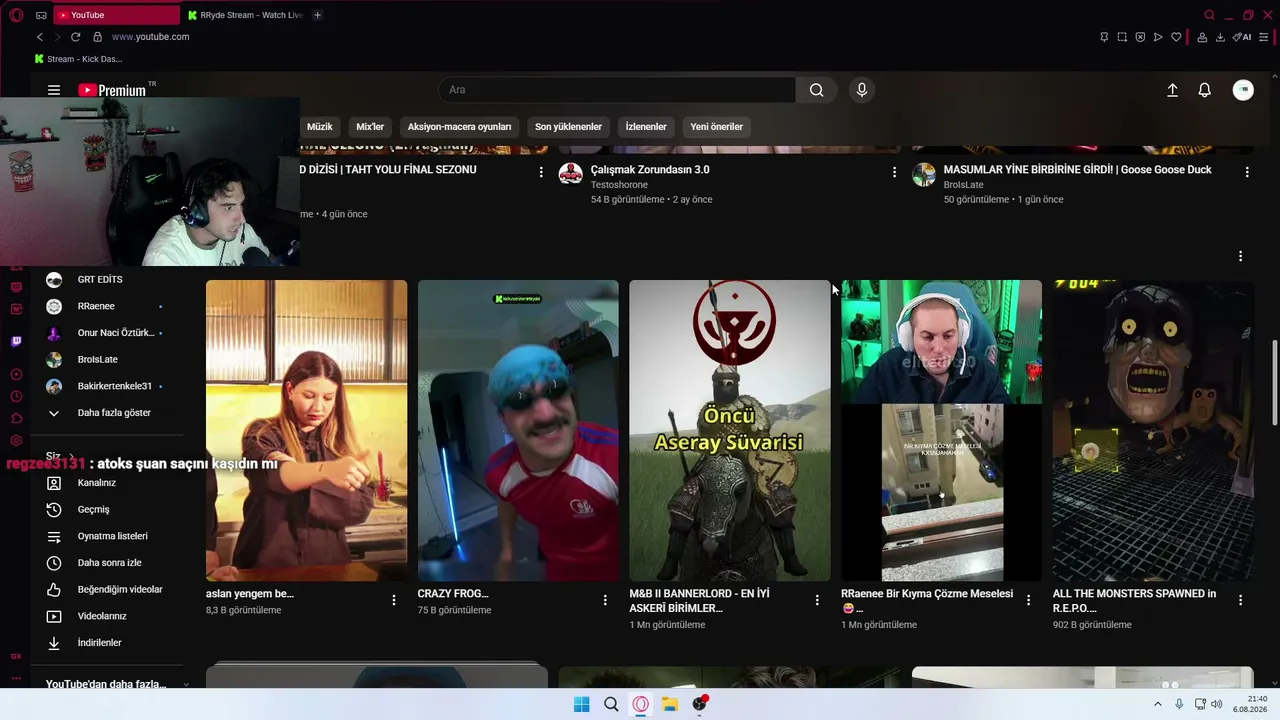
Task: Open the YouTube upload/create icon
Action: tap(1172, 90)
